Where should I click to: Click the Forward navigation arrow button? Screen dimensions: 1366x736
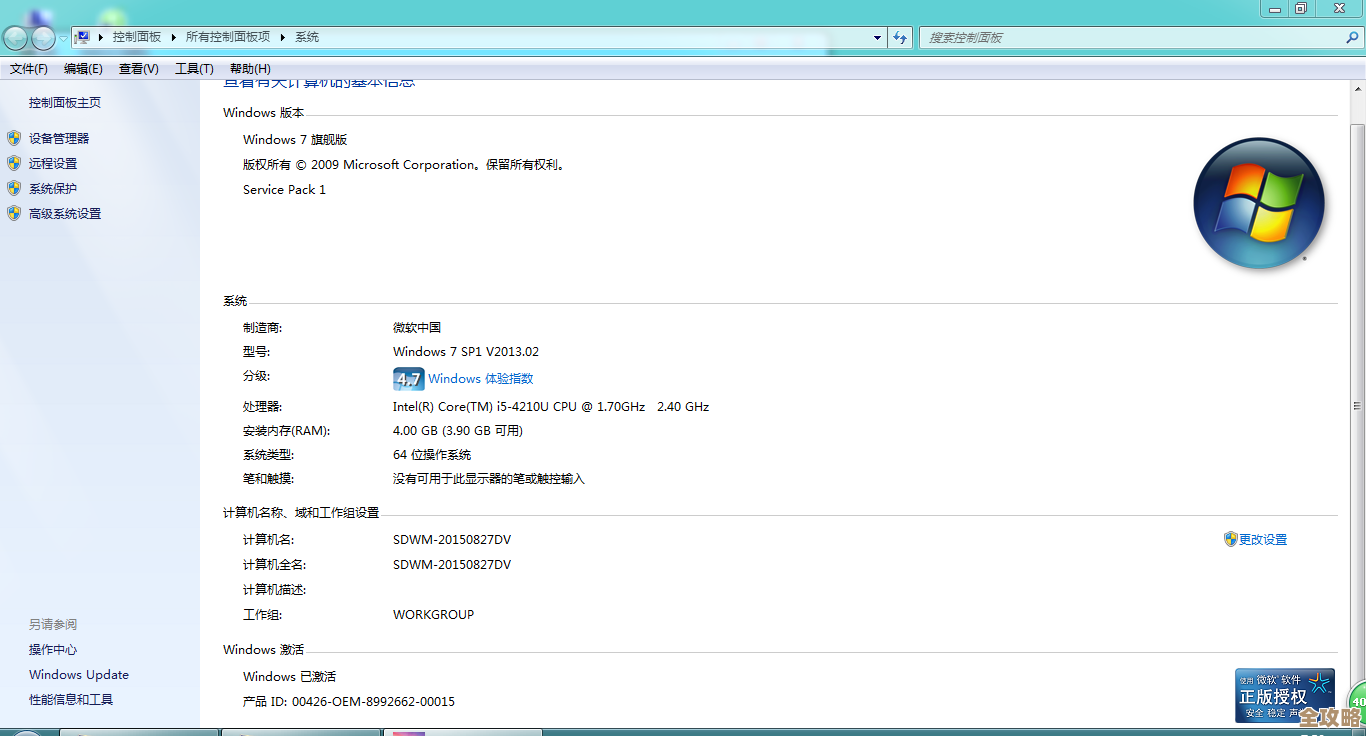pyautogui.click(x=43, y=38)
